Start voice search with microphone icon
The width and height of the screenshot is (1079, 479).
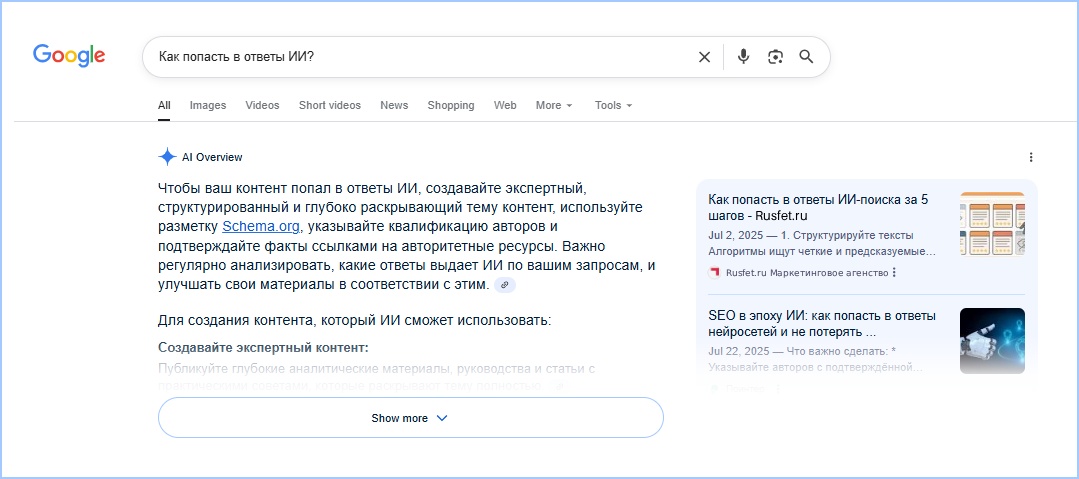coord(743,56)
